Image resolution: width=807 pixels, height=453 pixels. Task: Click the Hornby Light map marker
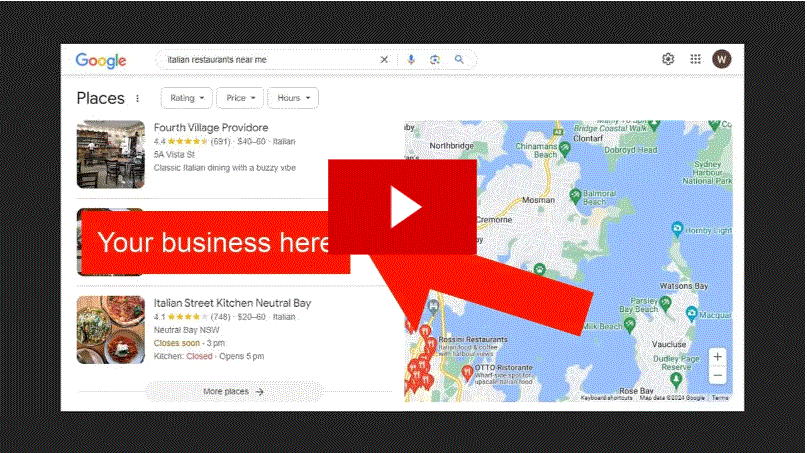coord(677,229)
